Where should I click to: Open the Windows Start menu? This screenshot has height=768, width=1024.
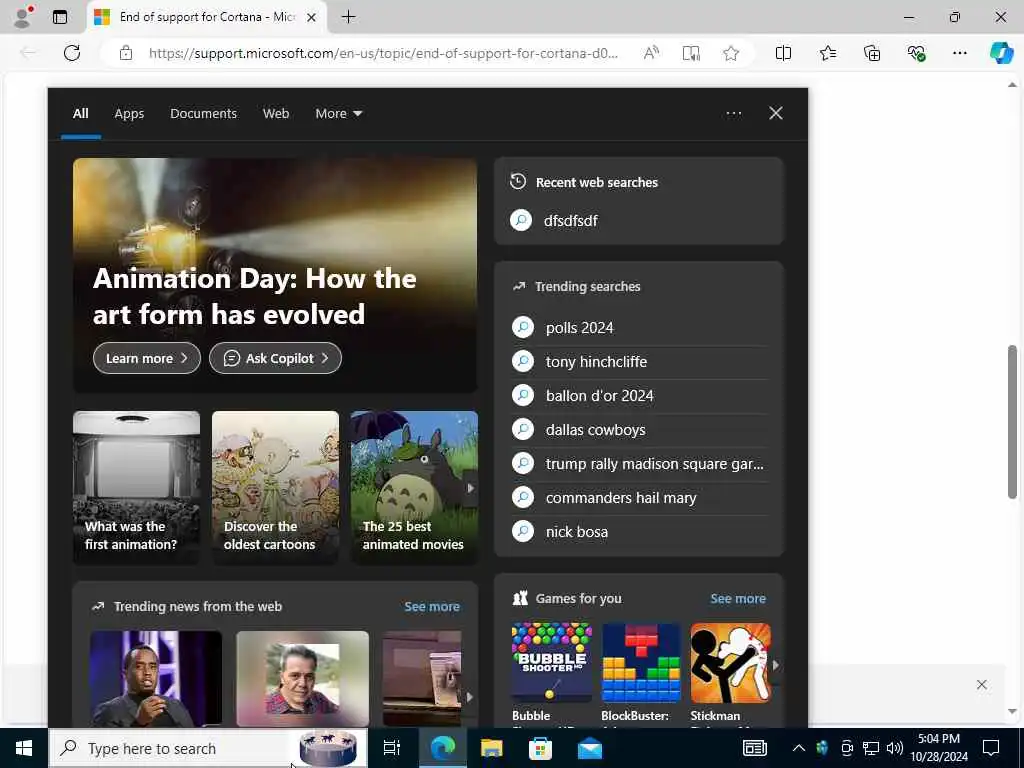pos(24,748)
